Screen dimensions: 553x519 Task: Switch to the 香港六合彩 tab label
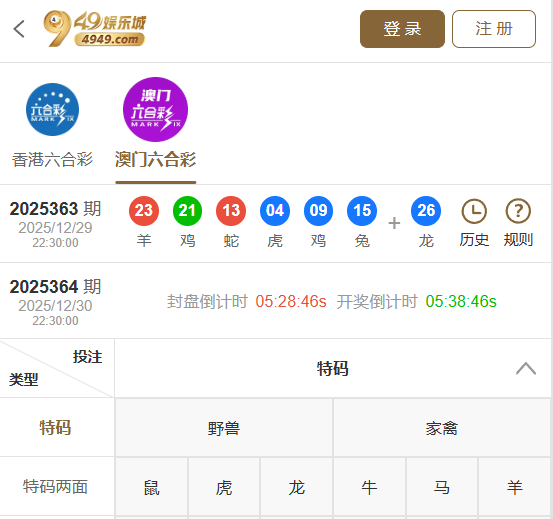pos(53,160)
